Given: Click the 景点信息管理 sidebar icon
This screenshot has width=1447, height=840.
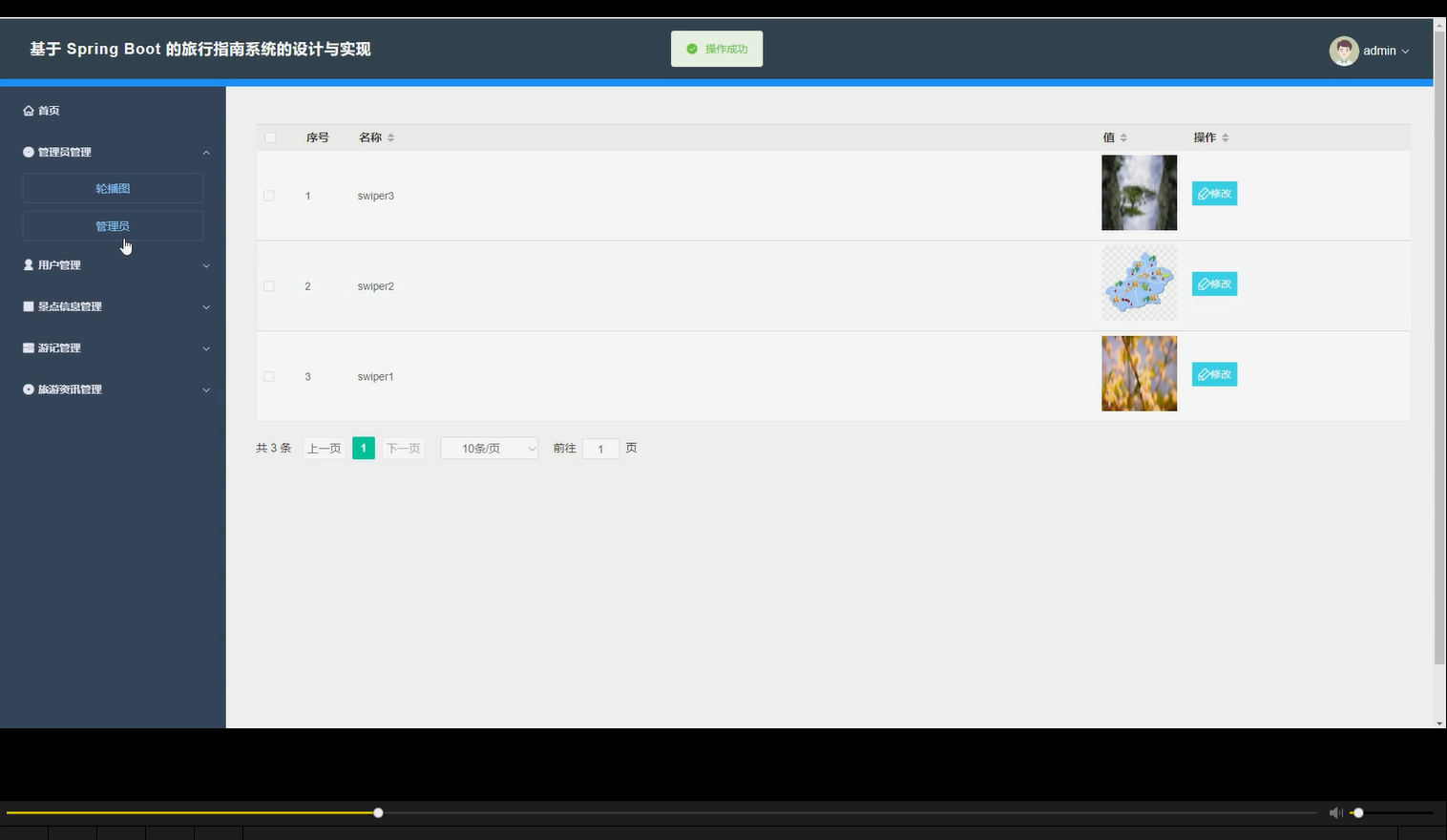Looking at the screenshot, I should 29,306.
